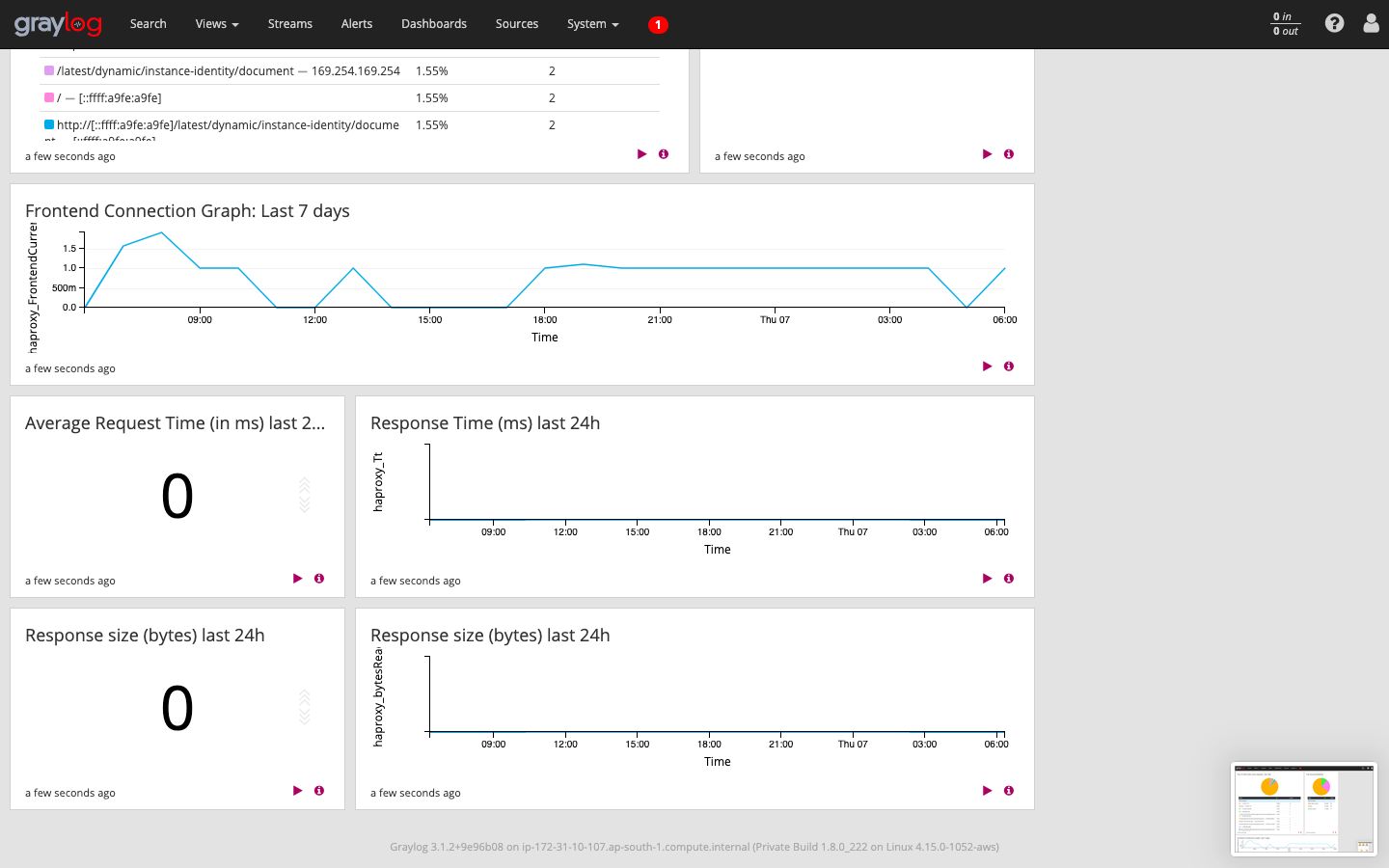This screenshot has height=868, width=1389.
Task: Show info for Average Request Time widget
Action: click(x=319, y=579)
